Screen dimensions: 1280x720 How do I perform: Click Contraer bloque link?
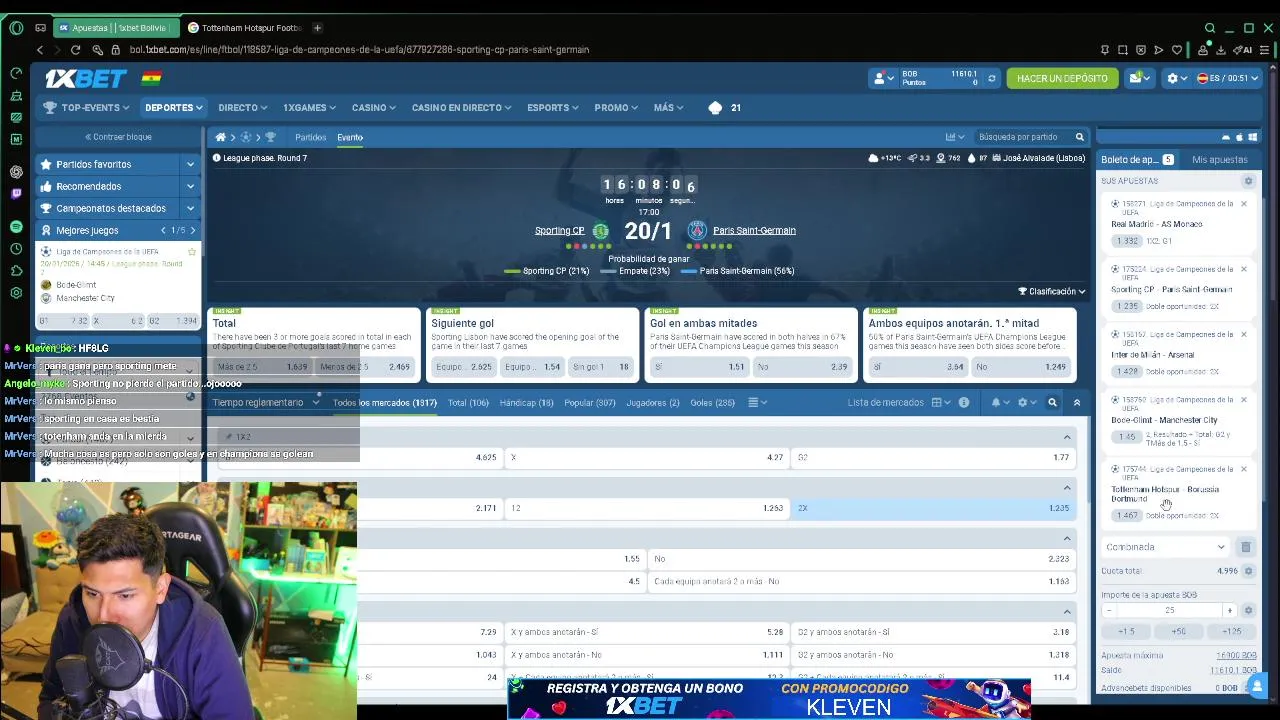[x=118, y=137]
